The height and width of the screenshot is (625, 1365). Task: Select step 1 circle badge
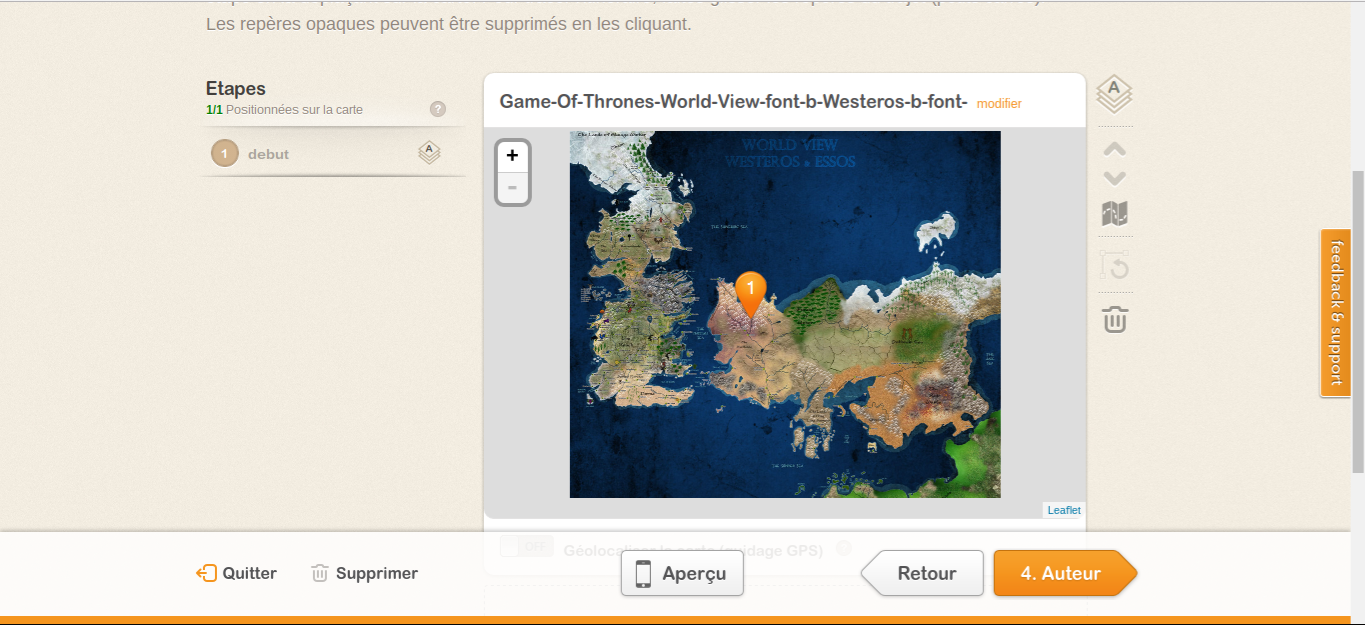pyautogui.click(x=225, y=153)
